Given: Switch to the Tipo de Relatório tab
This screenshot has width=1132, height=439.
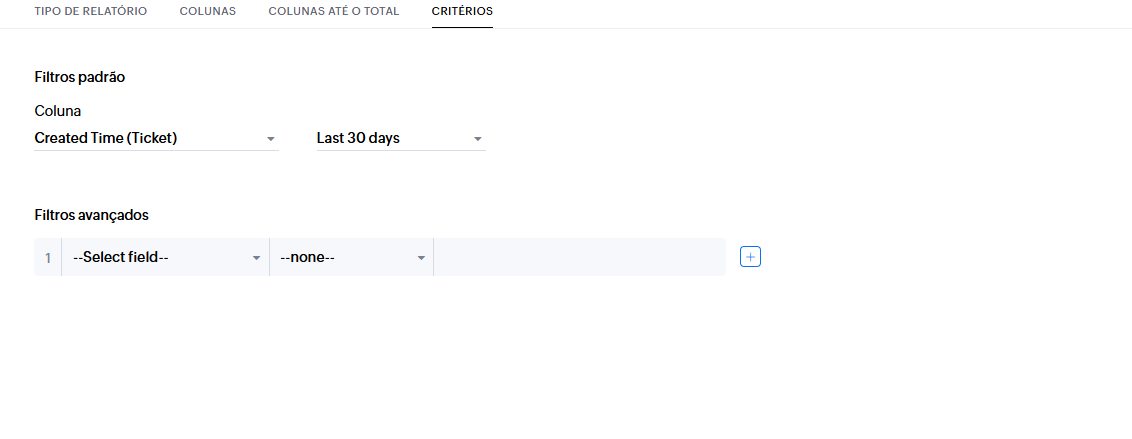Looking at the screenshot, I should [91, 11].
